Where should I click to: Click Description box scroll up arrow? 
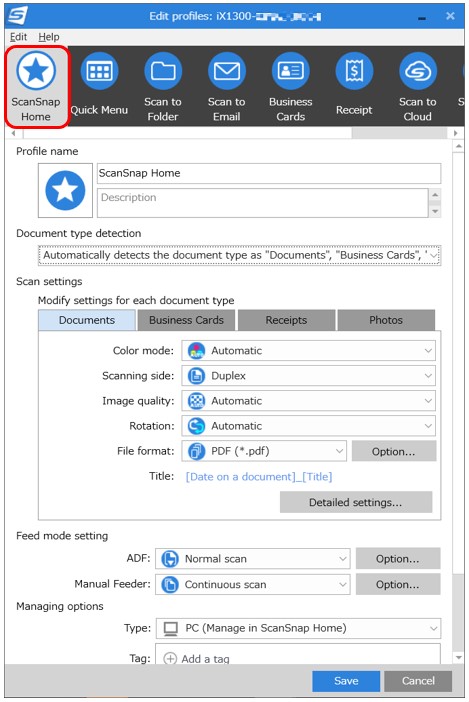coord(435,195)
